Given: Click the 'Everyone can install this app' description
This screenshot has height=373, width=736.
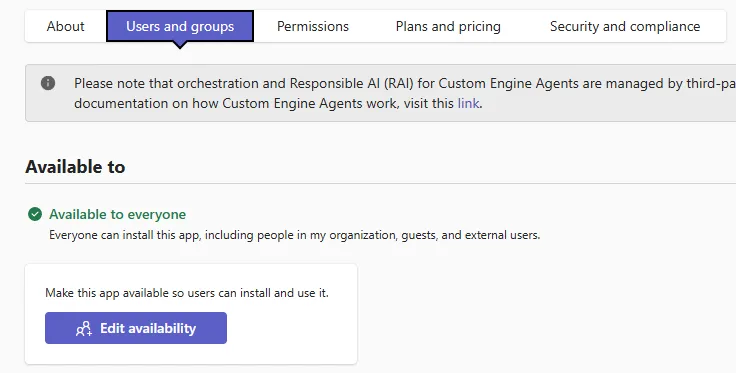Looking at the screenshot, I should 294,235.
